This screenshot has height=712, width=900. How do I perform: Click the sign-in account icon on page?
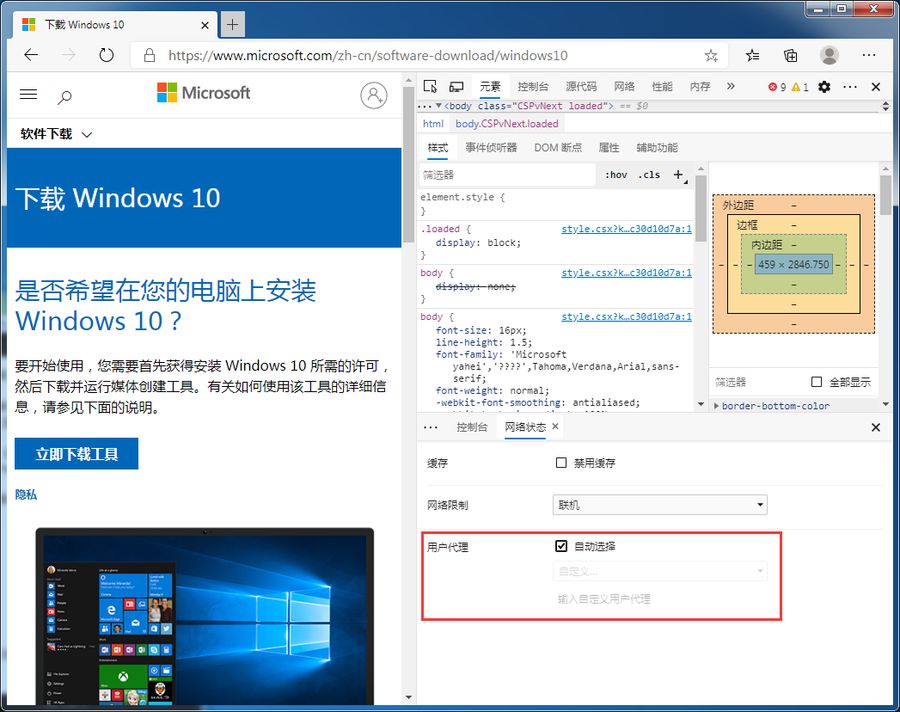click(374, 95)
